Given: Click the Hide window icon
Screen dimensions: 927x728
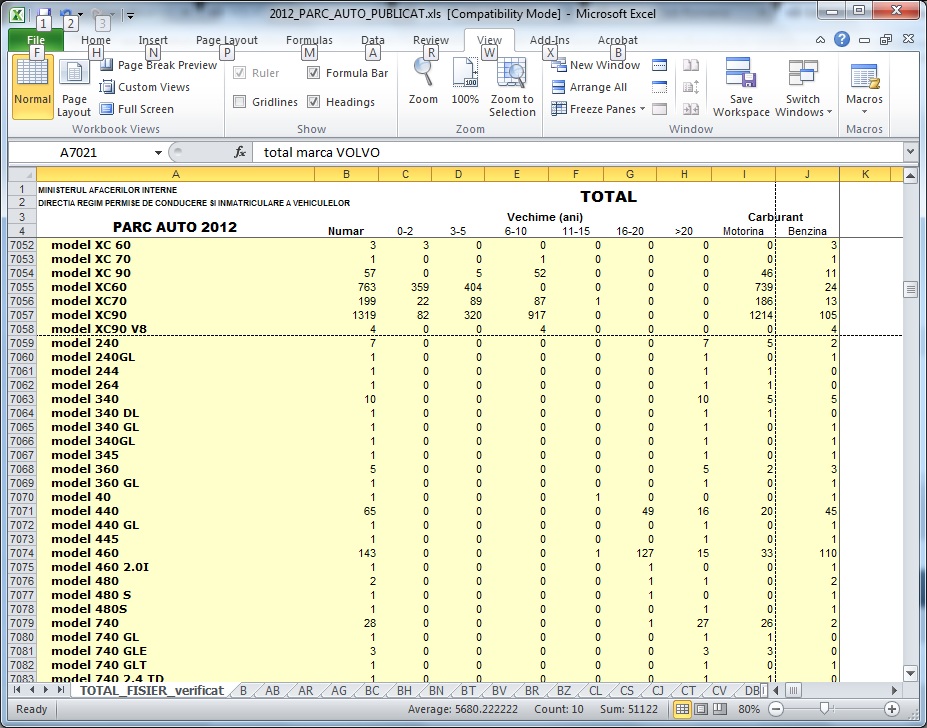Looking at the screenshot, I should [x=659, y=87].
